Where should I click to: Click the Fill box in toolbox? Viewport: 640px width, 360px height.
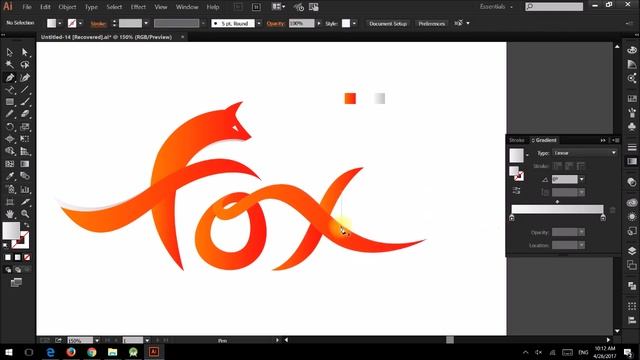[11, 231]
